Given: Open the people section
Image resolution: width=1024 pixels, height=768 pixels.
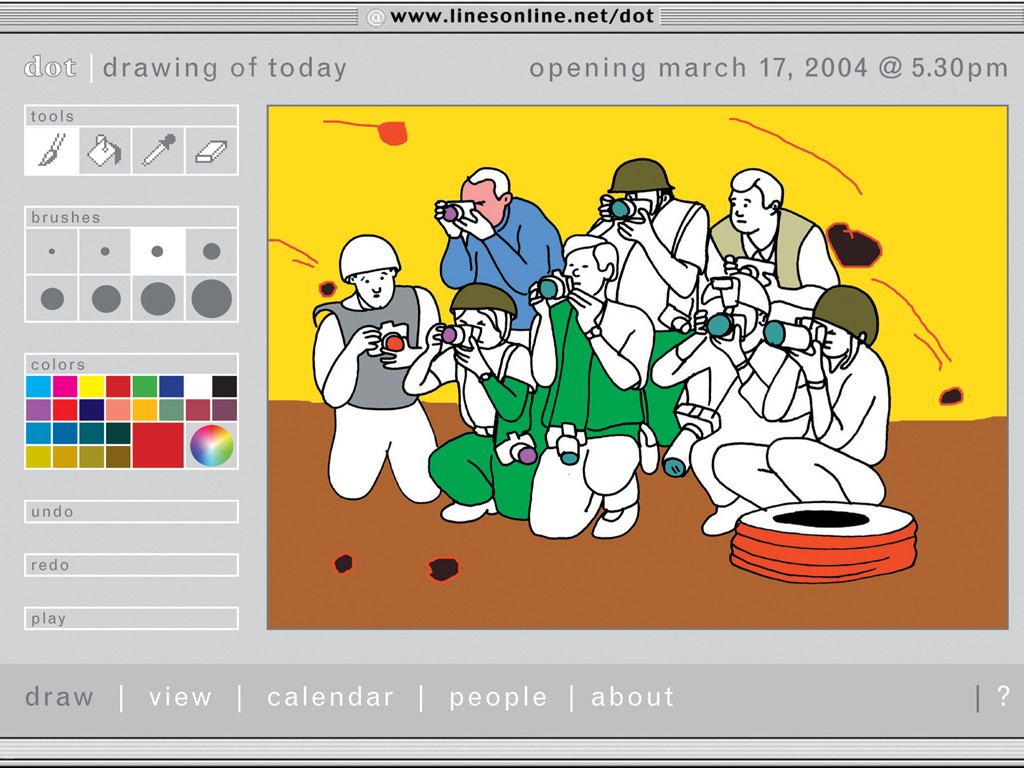Looking at the screenshot, I should pyautogui.click(x=498, y=697).
